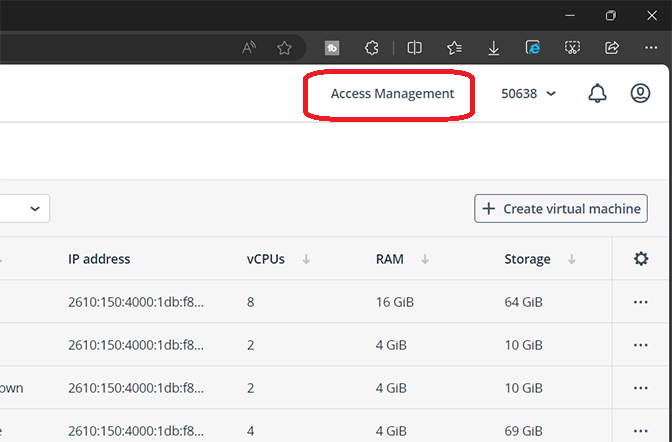Open browser Favorites list
The width and height of the screenshot is (672, 442).
coord(454,48)
